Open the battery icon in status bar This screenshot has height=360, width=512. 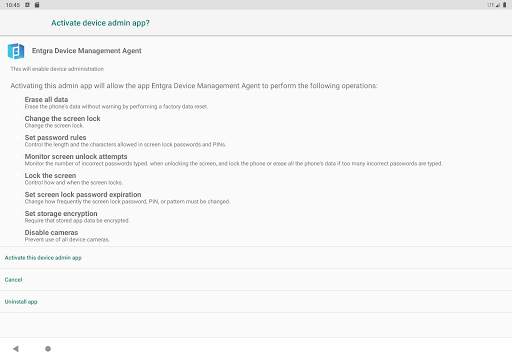[x=504, y=5]
